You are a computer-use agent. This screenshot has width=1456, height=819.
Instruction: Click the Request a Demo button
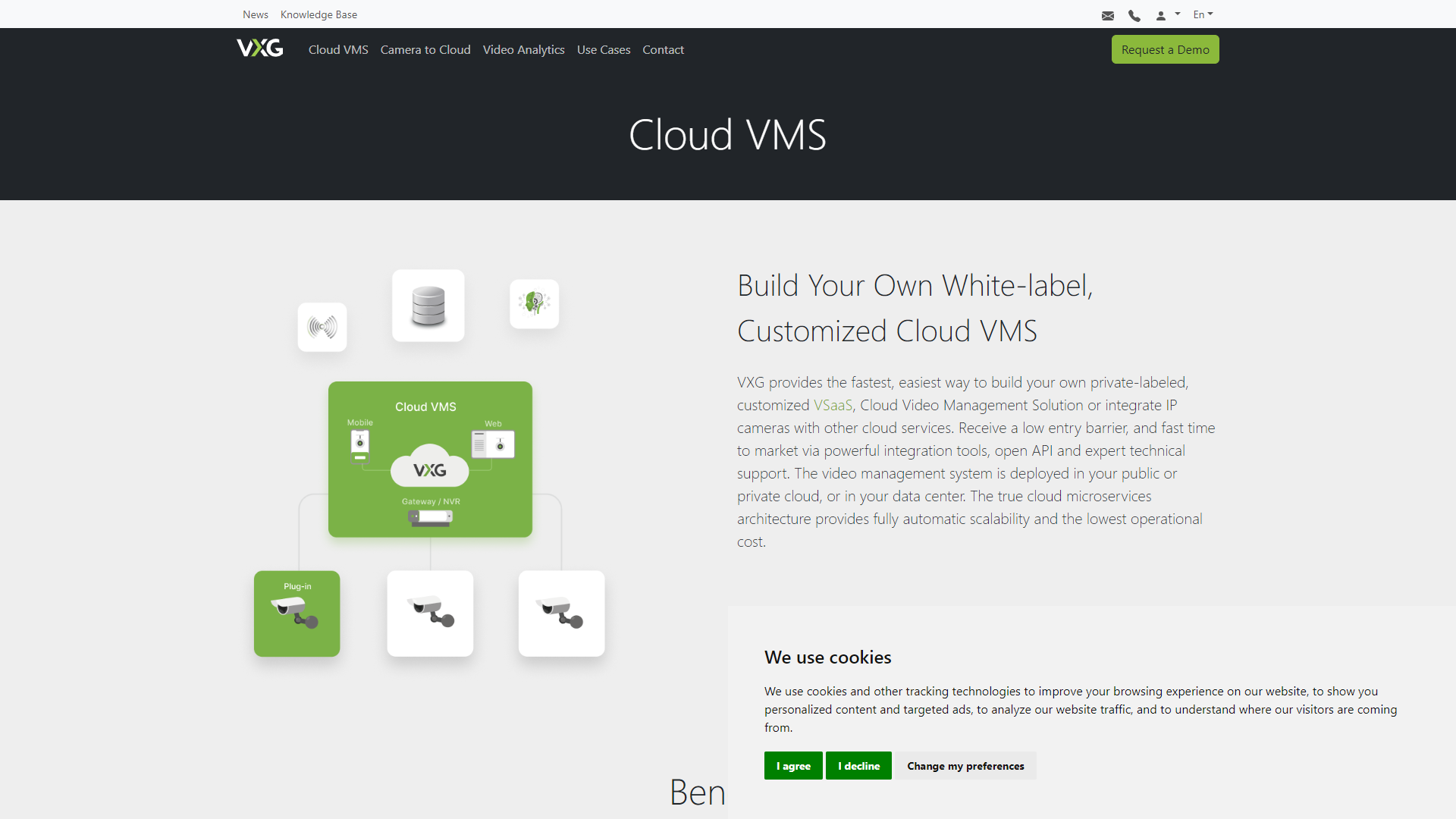pos(1165,49)
